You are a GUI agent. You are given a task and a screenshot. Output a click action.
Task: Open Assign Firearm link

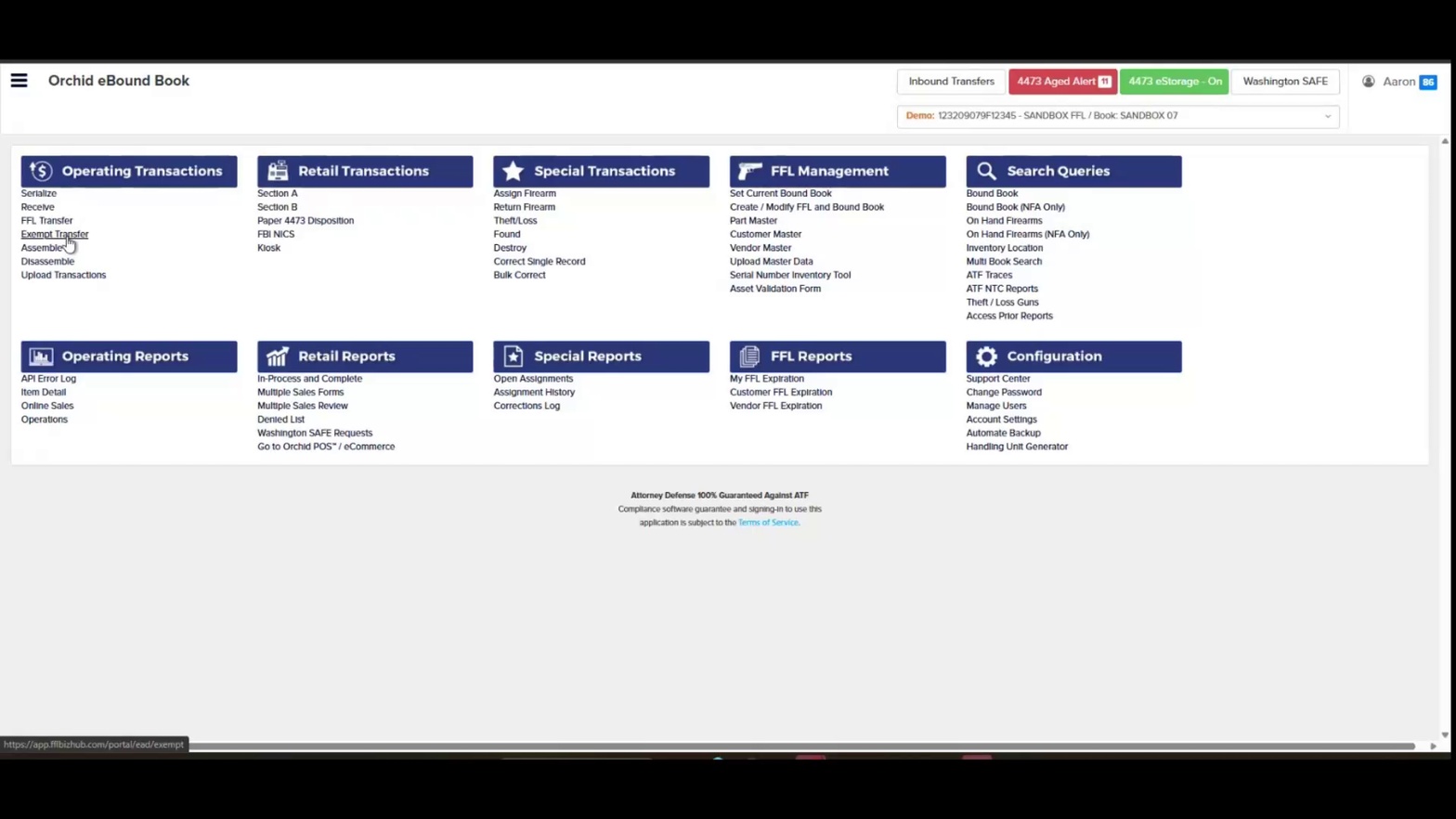[x=525, y=193]
